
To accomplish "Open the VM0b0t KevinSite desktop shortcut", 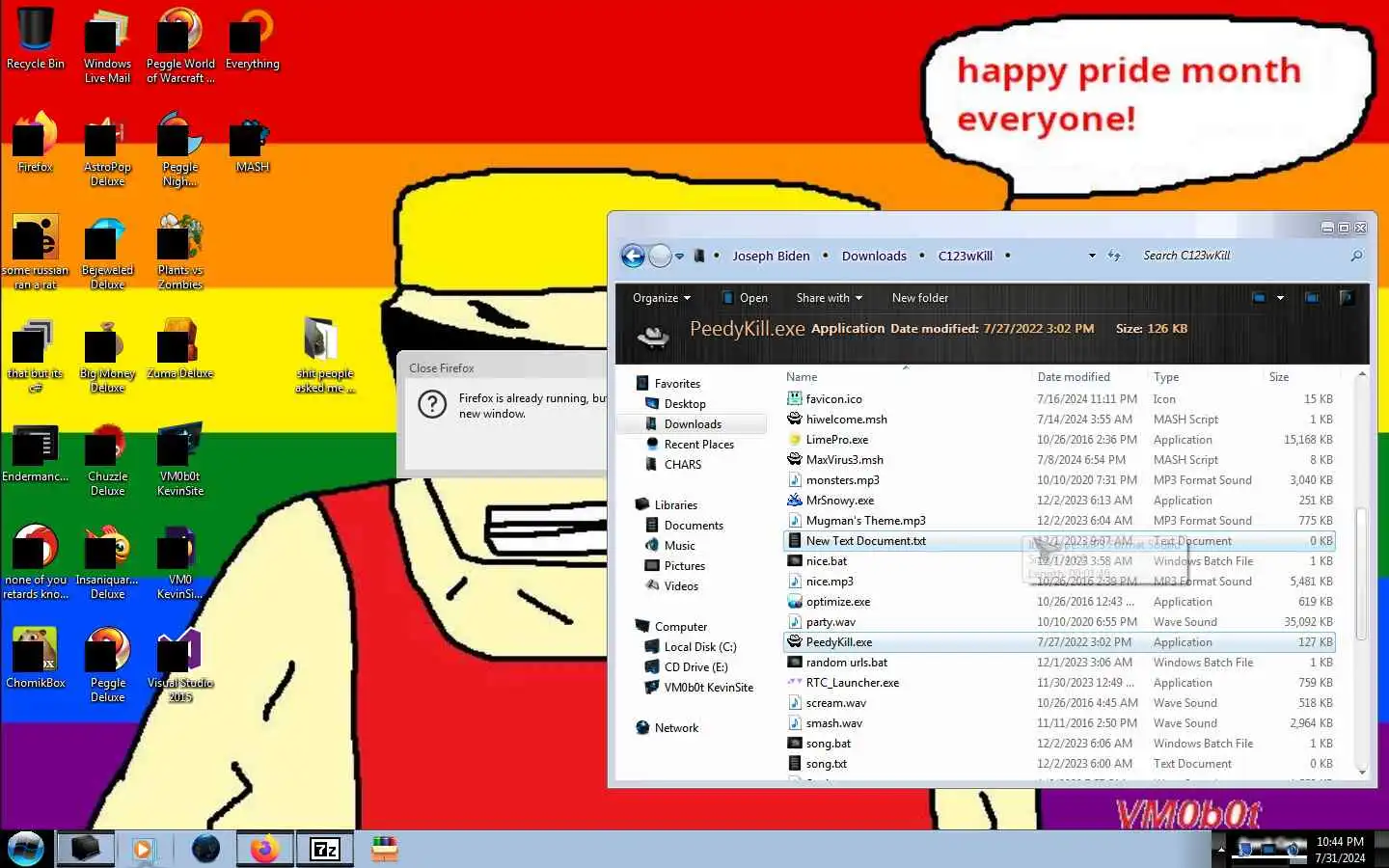I will (180, 459).
